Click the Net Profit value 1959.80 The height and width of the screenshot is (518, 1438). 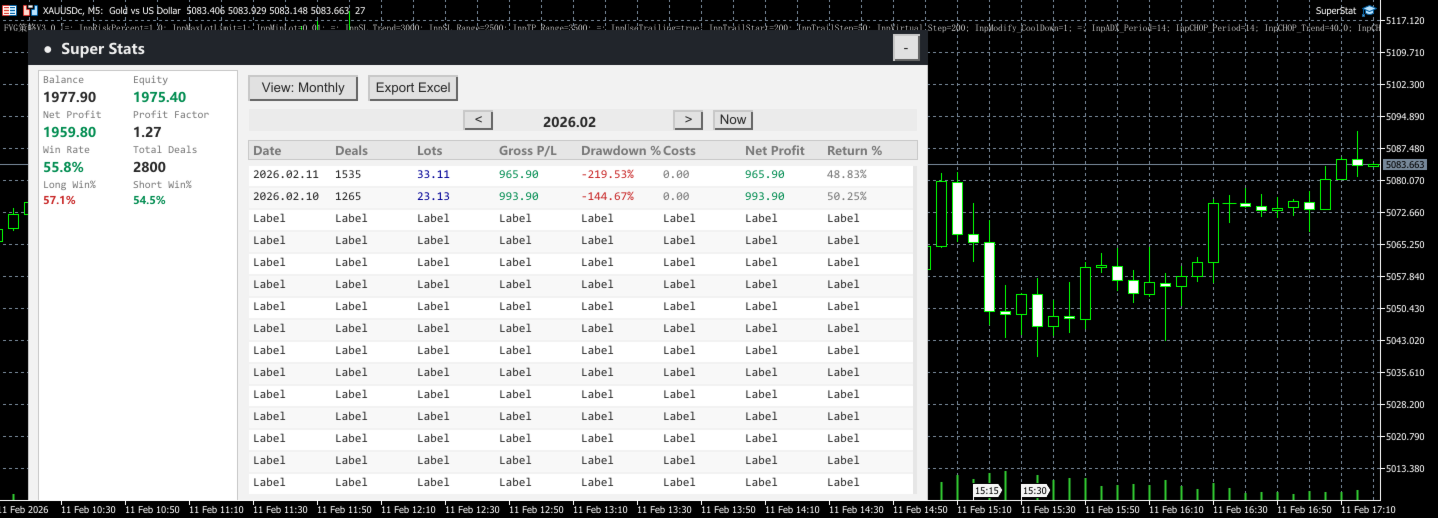coord(69,132)
